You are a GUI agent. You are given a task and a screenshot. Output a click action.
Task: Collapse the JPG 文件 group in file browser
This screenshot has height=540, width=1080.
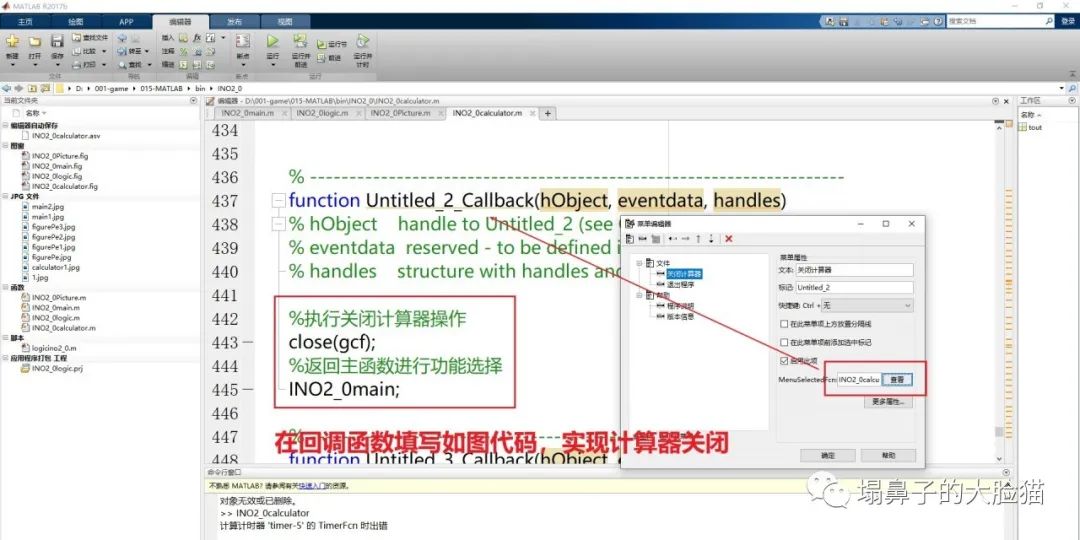[x=6, y=196]
